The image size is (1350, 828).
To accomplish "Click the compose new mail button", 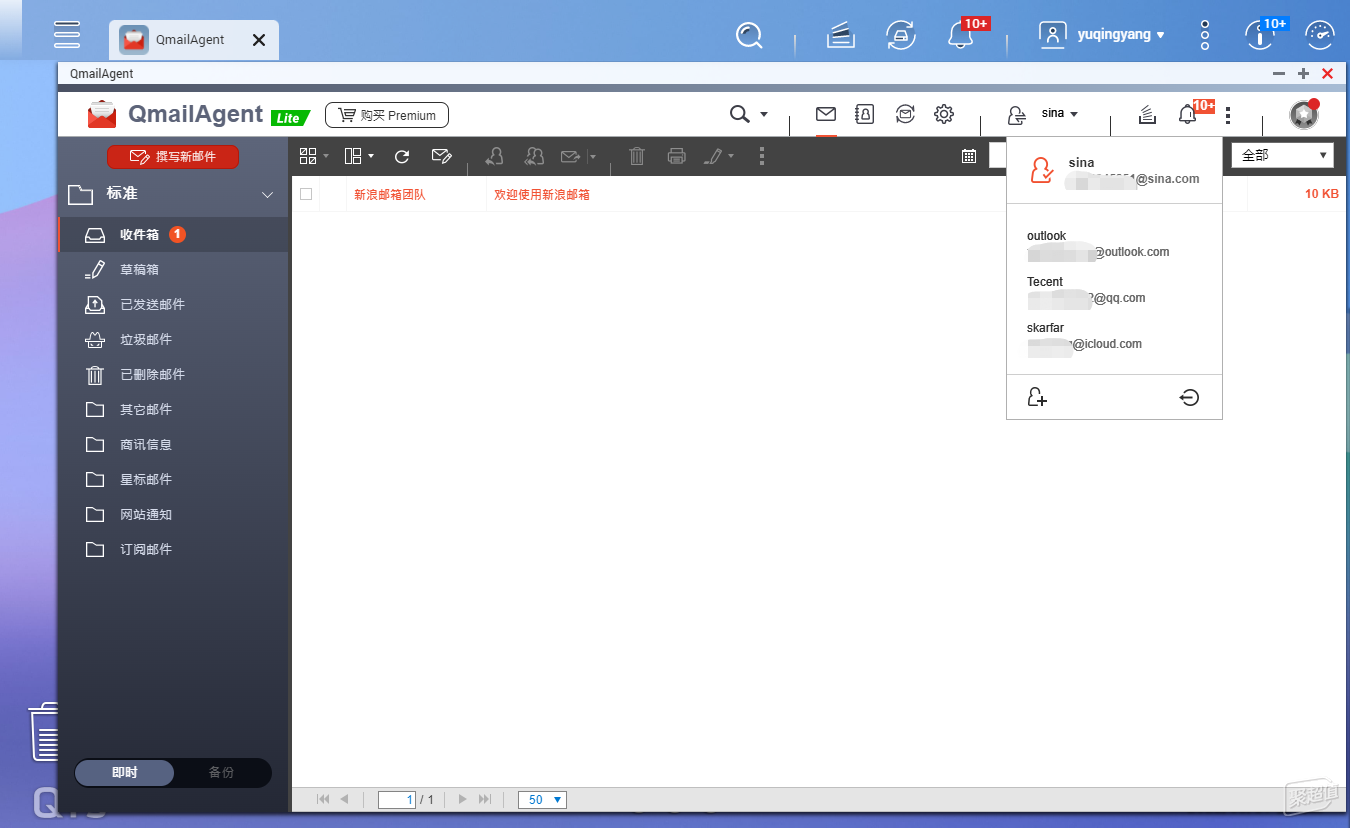I will (174, 157).
